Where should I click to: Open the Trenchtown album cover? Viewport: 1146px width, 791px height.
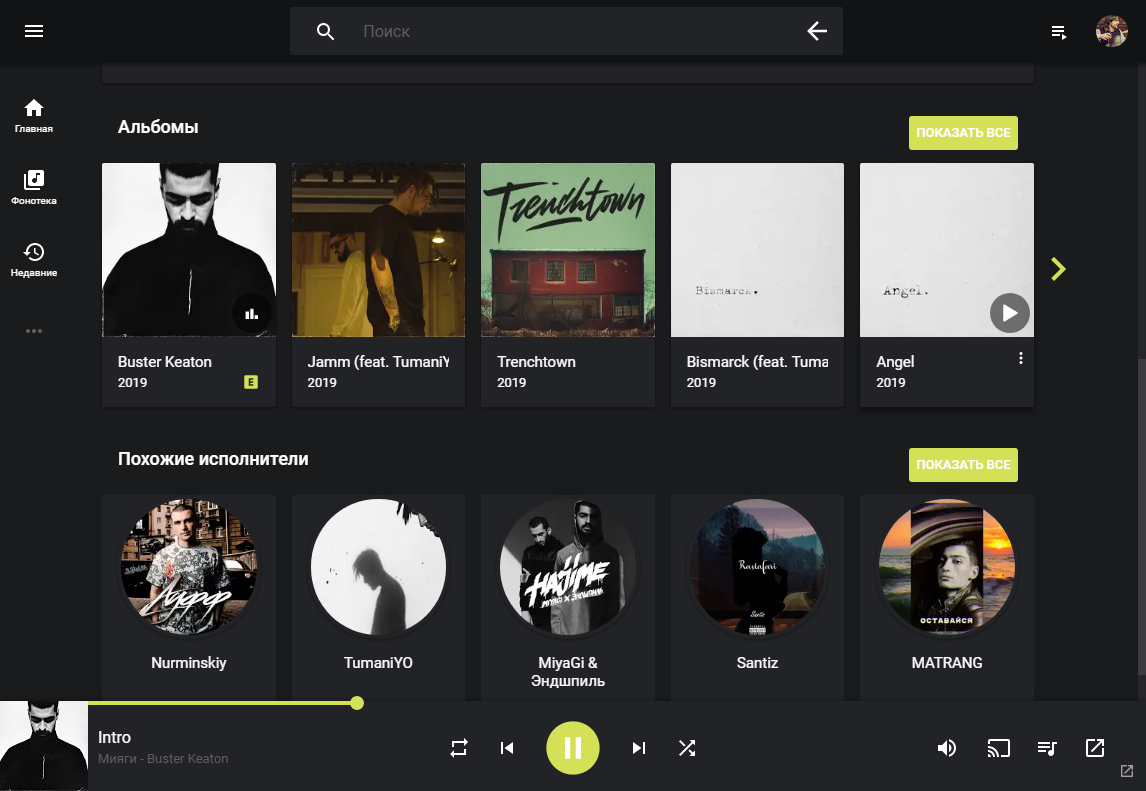point(568,250)
